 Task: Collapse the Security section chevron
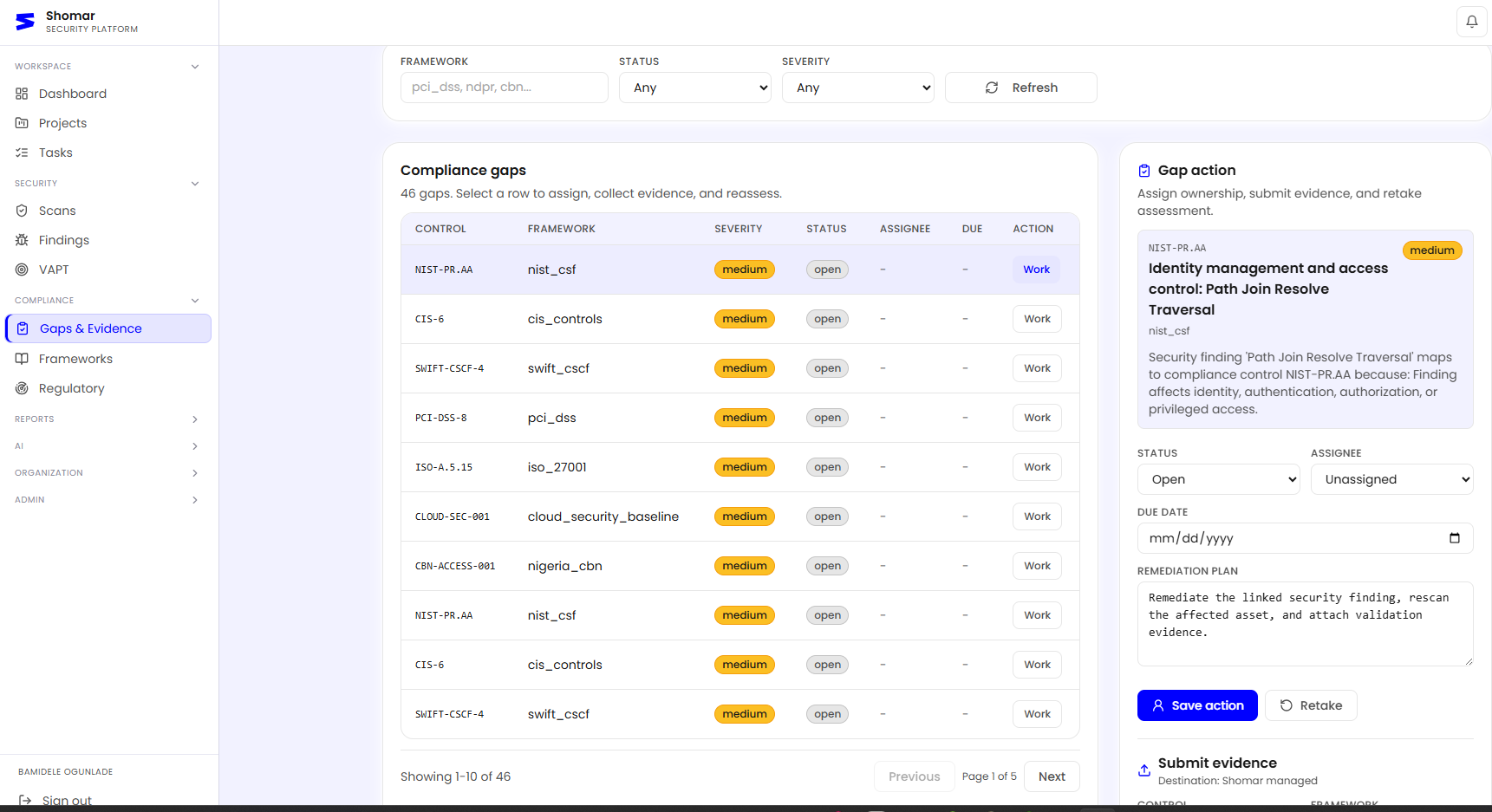click(x=195, y=184)
